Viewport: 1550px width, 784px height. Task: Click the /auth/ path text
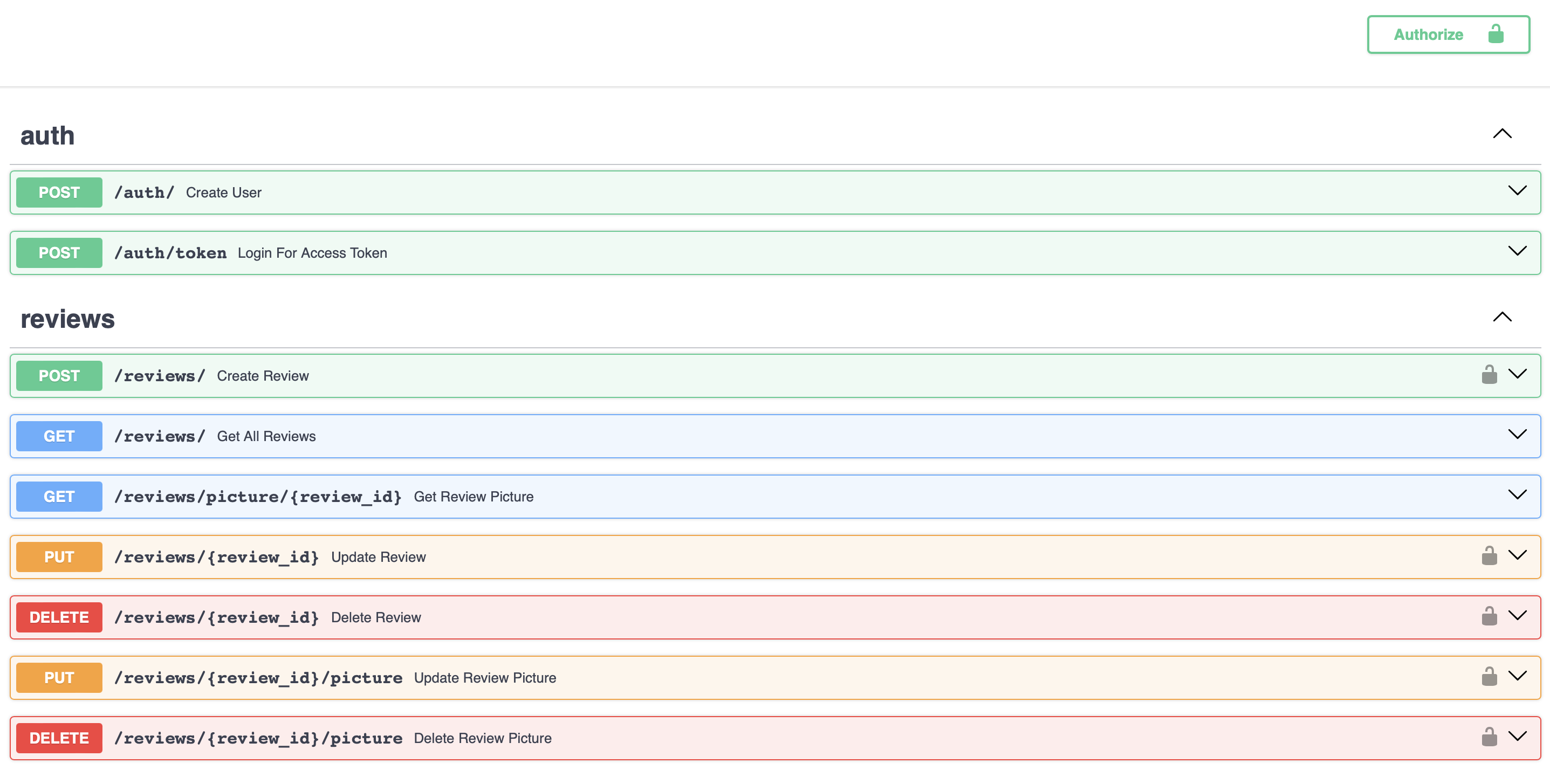point(145,192)
